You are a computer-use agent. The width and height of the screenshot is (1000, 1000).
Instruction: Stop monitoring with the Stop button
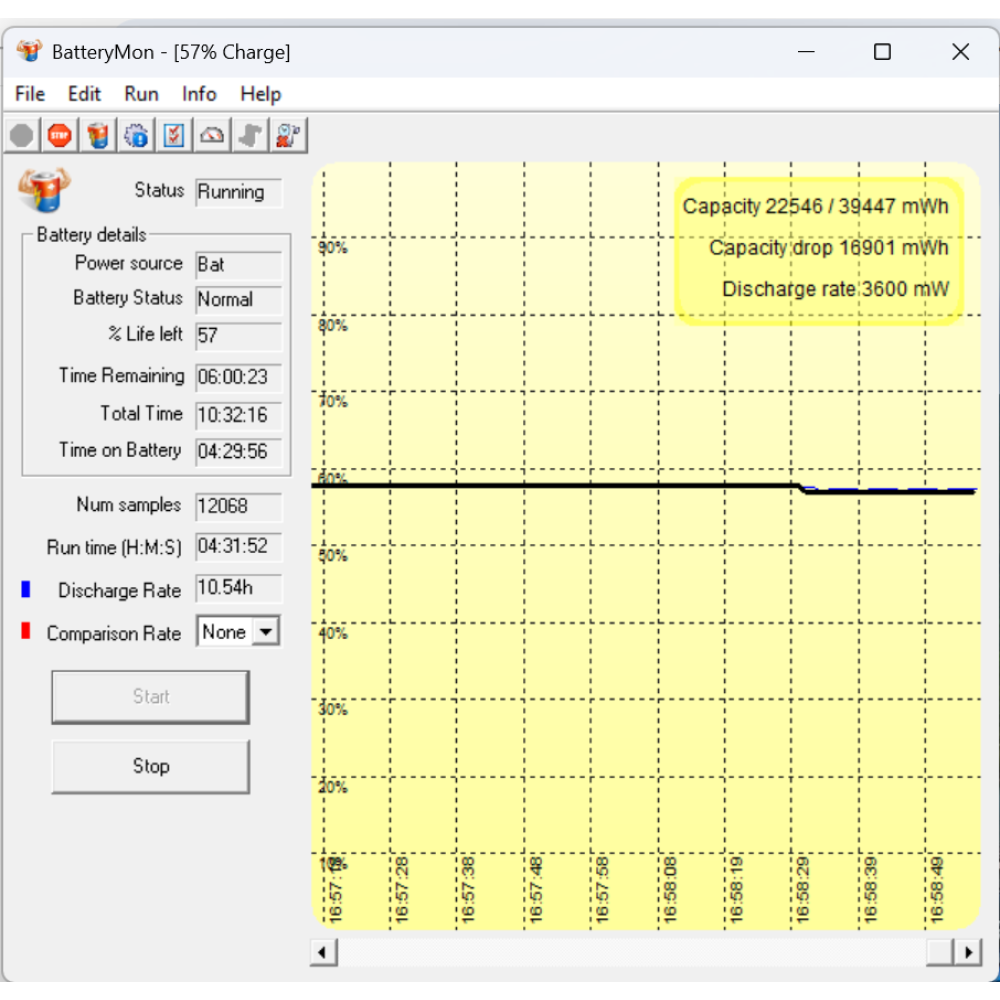(151, 766)
